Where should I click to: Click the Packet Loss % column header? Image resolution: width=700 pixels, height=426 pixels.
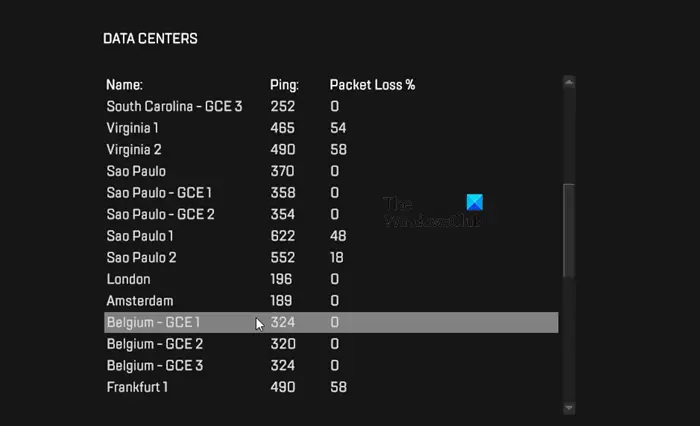point(372,85)
